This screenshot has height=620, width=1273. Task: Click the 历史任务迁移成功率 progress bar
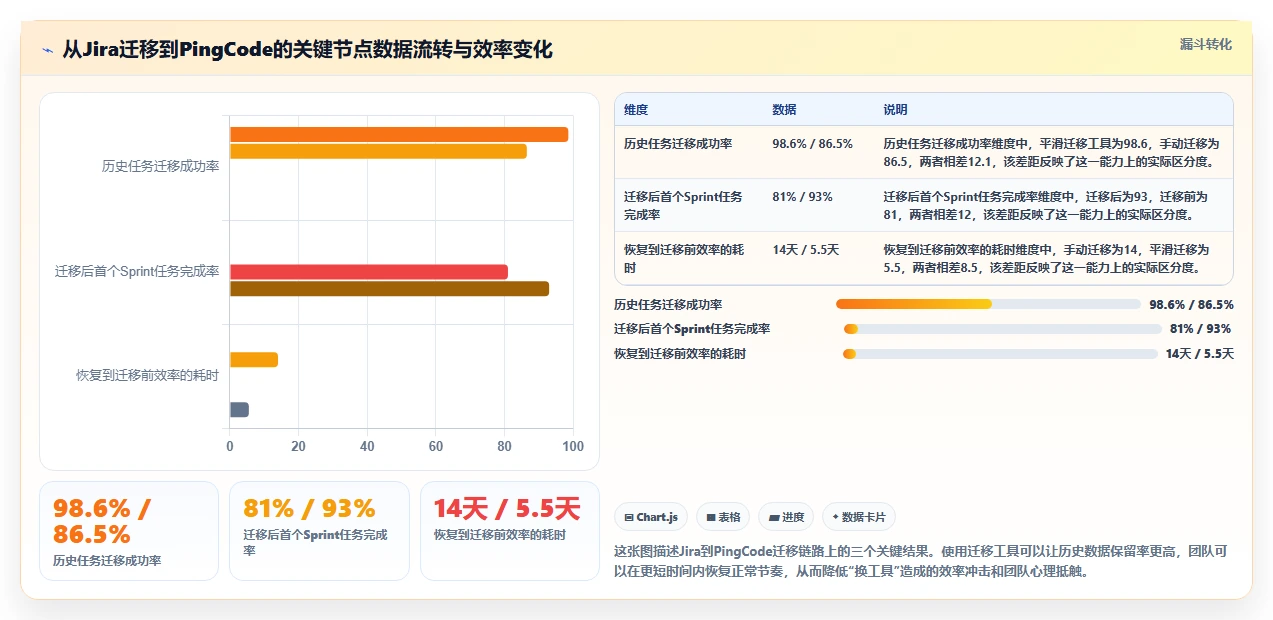click(x=988, y=304)
